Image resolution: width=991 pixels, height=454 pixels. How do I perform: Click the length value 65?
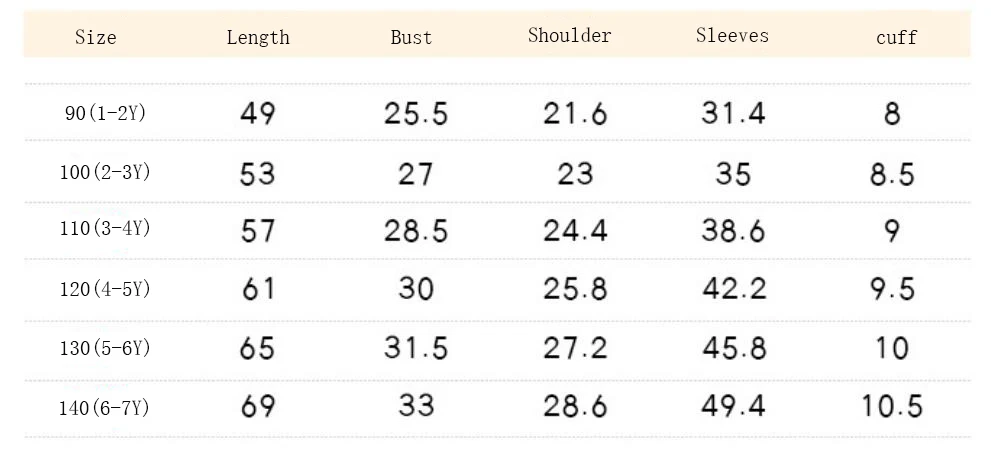(258, 348)
